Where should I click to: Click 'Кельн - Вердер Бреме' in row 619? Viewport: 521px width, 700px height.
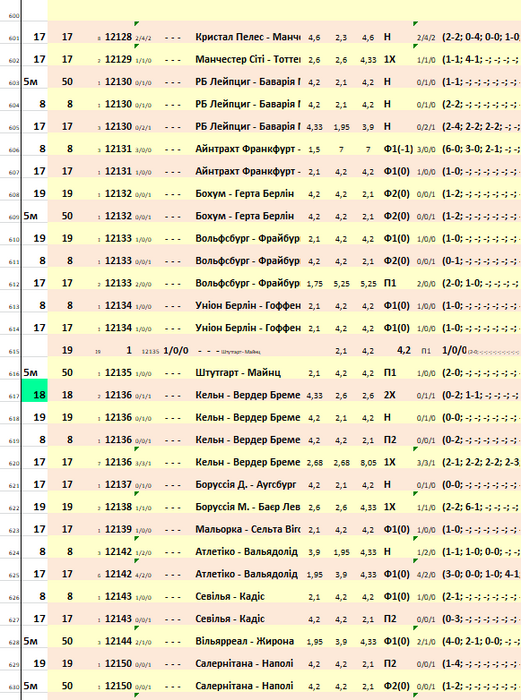tap(248, 440)
